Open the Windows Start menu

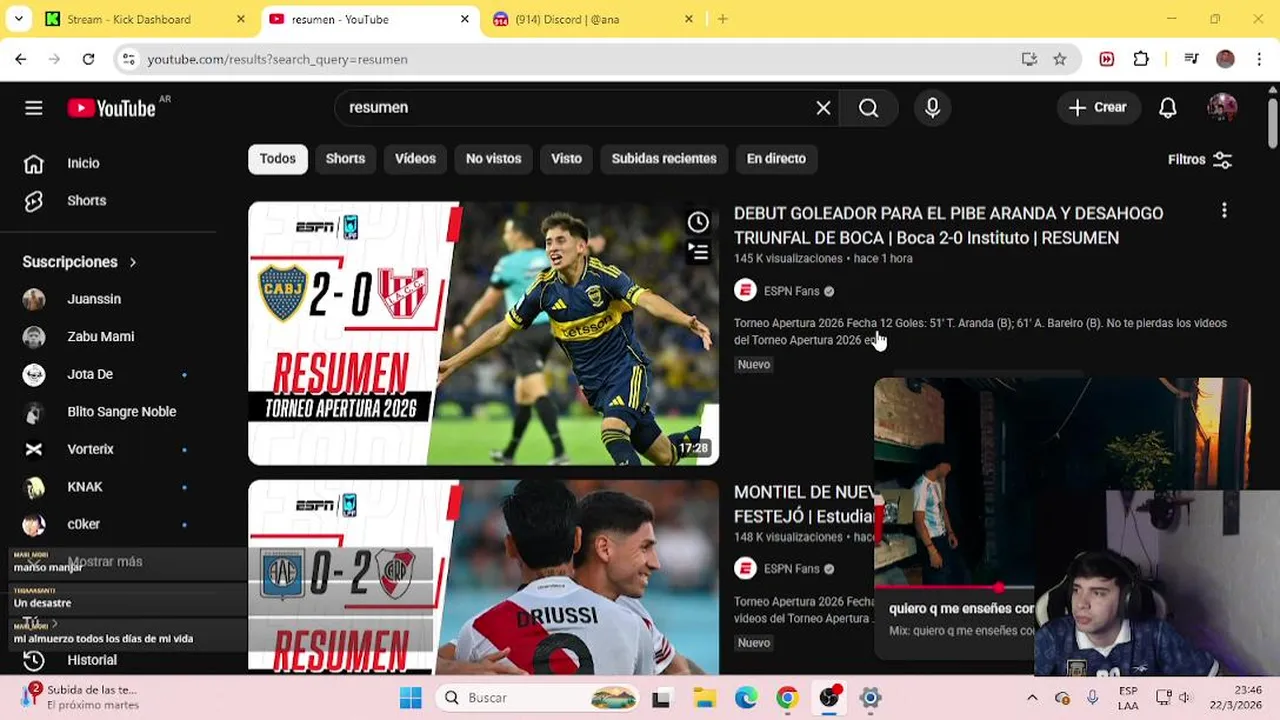(x=411, y=698)
